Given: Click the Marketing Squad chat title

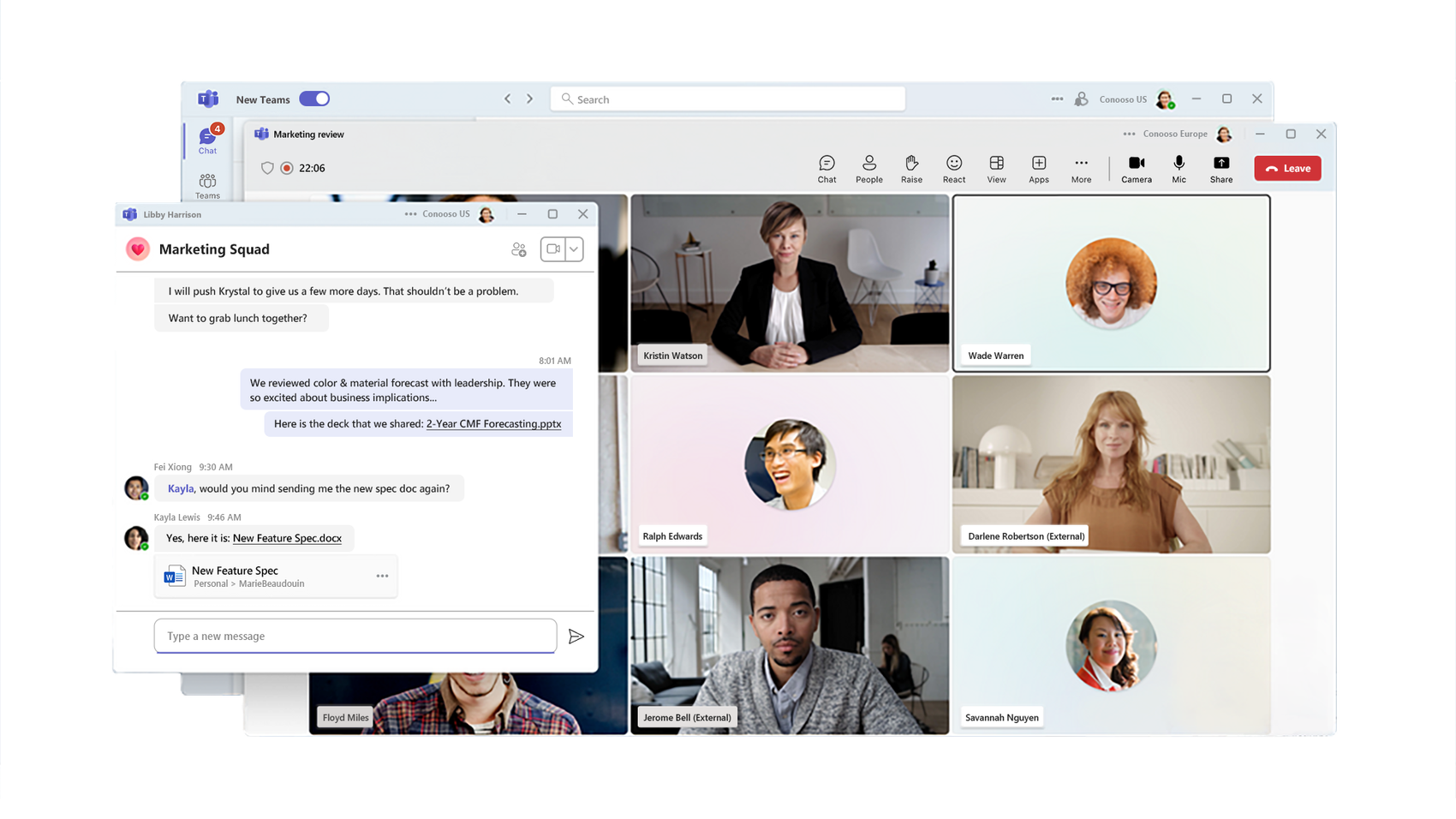Looking at the screenshot, I should 214,249.
